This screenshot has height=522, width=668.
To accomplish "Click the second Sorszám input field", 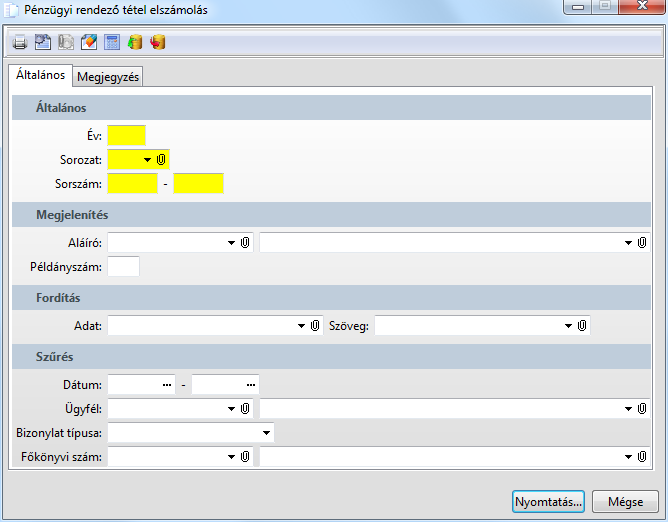I will click(x=199, y=184).
